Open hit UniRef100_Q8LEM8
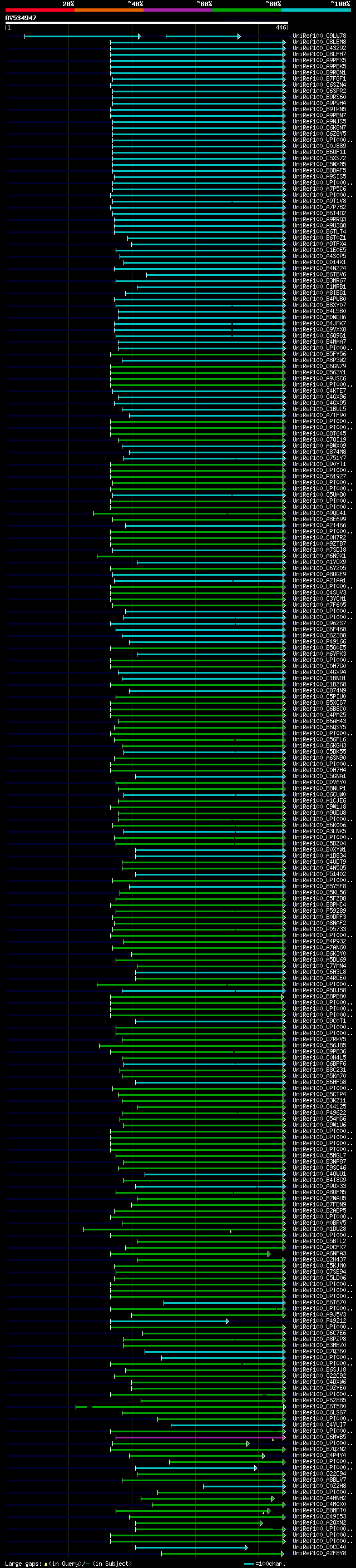Screen dimensions: 356x1568 pos(319,43)
